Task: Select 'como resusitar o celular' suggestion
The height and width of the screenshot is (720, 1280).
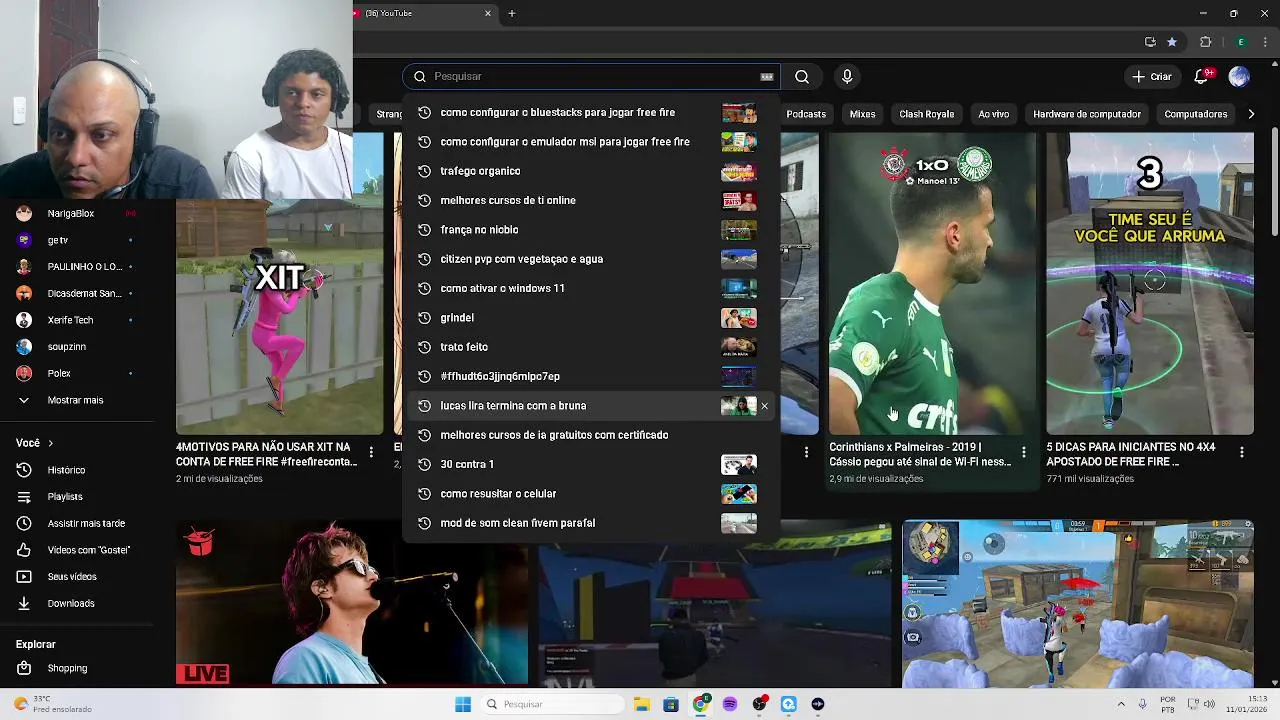Action: click(x=591, y=494)
